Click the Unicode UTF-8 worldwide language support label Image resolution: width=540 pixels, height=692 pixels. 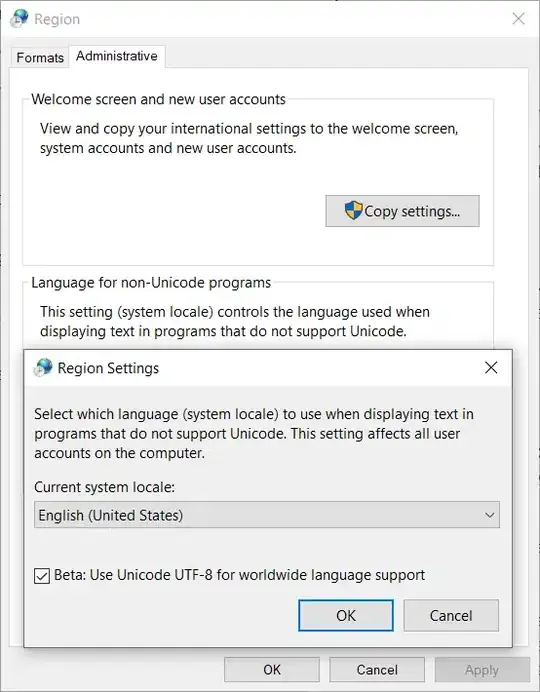[240, 575]
